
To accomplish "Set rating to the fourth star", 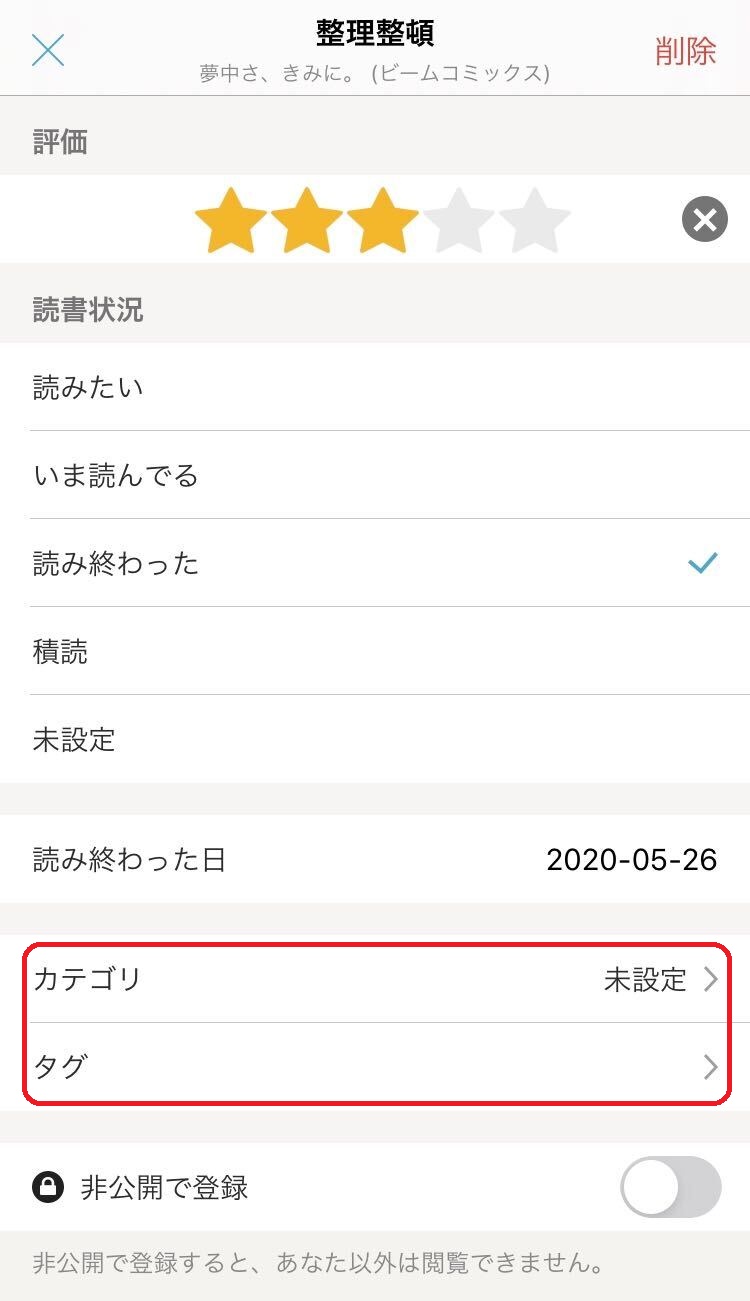I will pyautogui.click(x=459, y=219).
